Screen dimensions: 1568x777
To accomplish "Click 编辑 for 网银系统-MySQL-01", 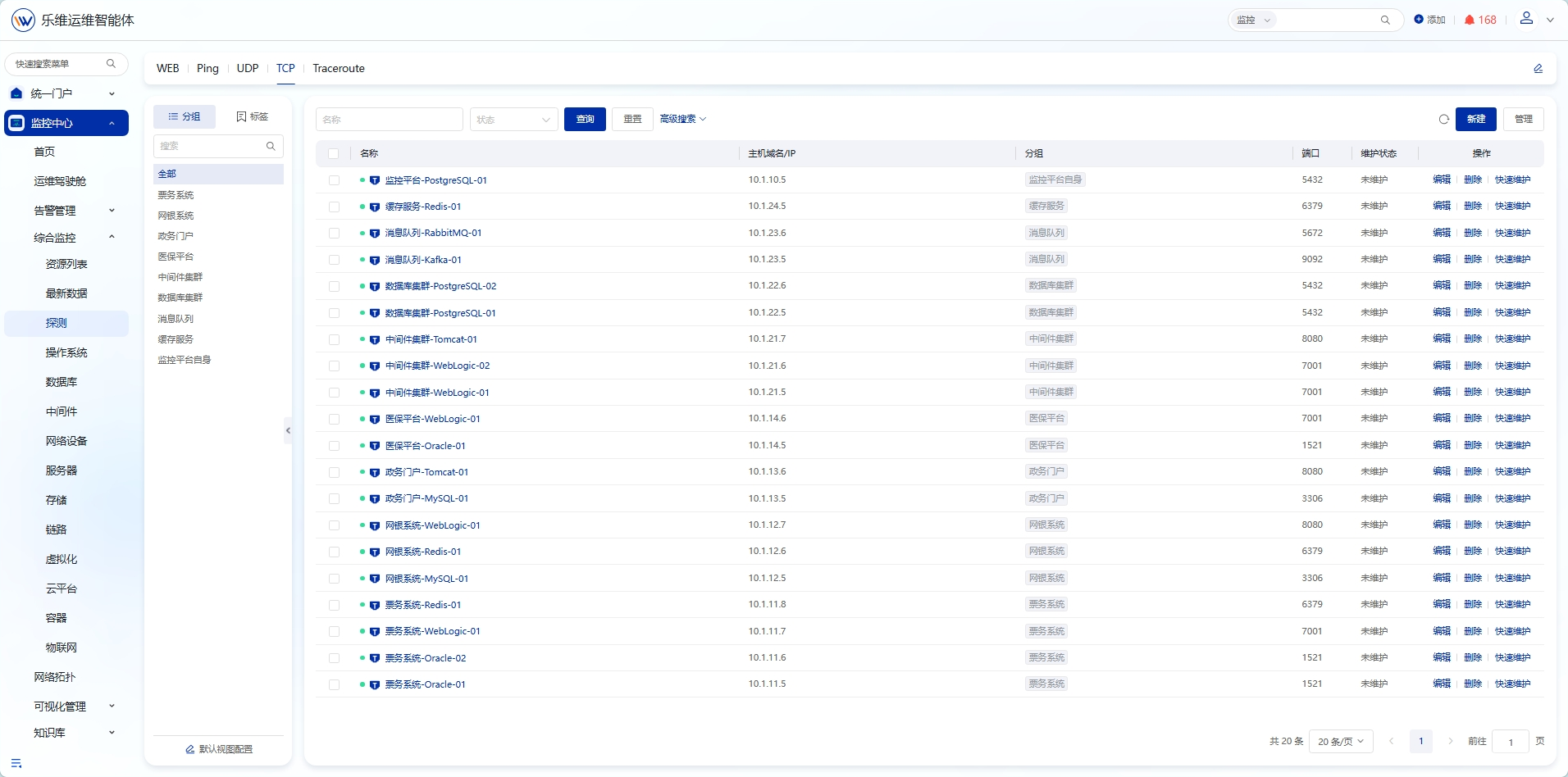I will point(1442,578).
